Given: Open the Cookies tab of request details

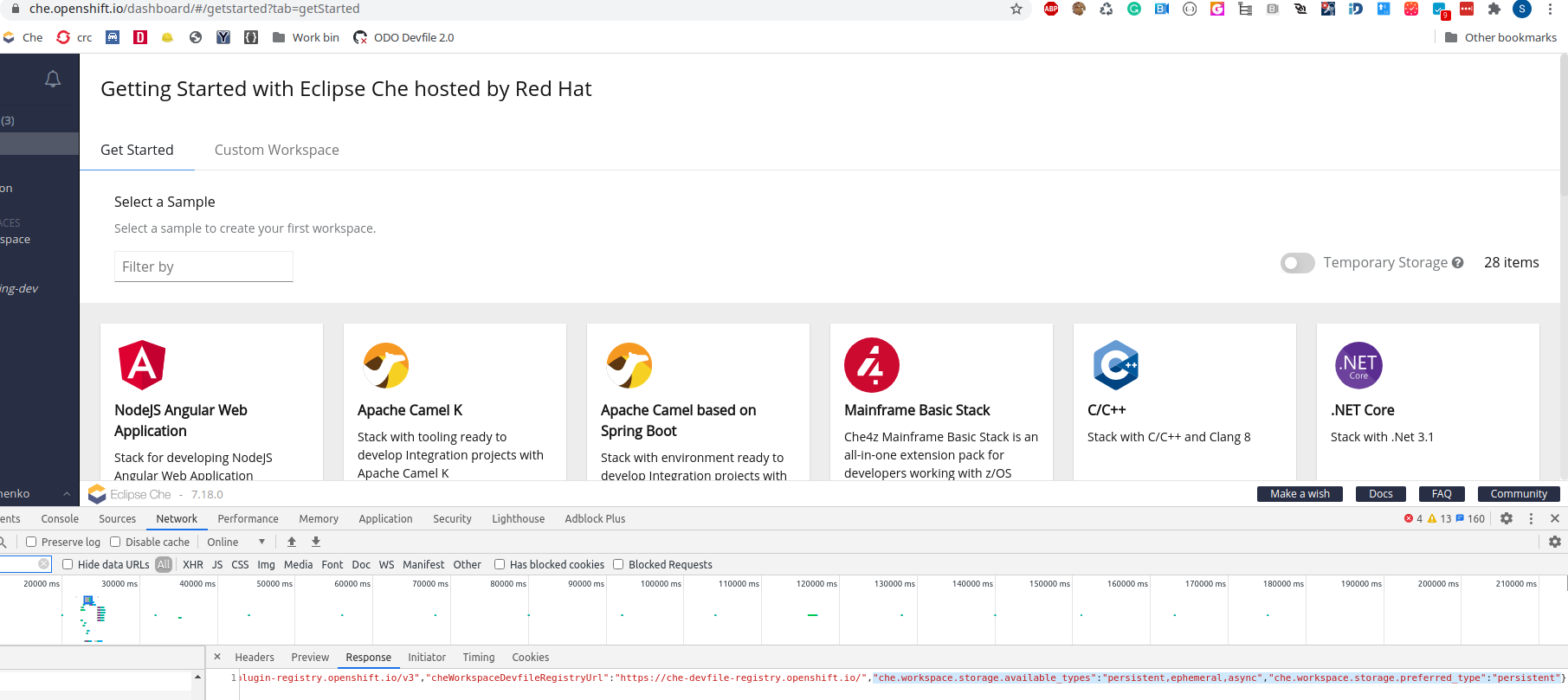Looking at the screenshot, I should pos(531,658).
